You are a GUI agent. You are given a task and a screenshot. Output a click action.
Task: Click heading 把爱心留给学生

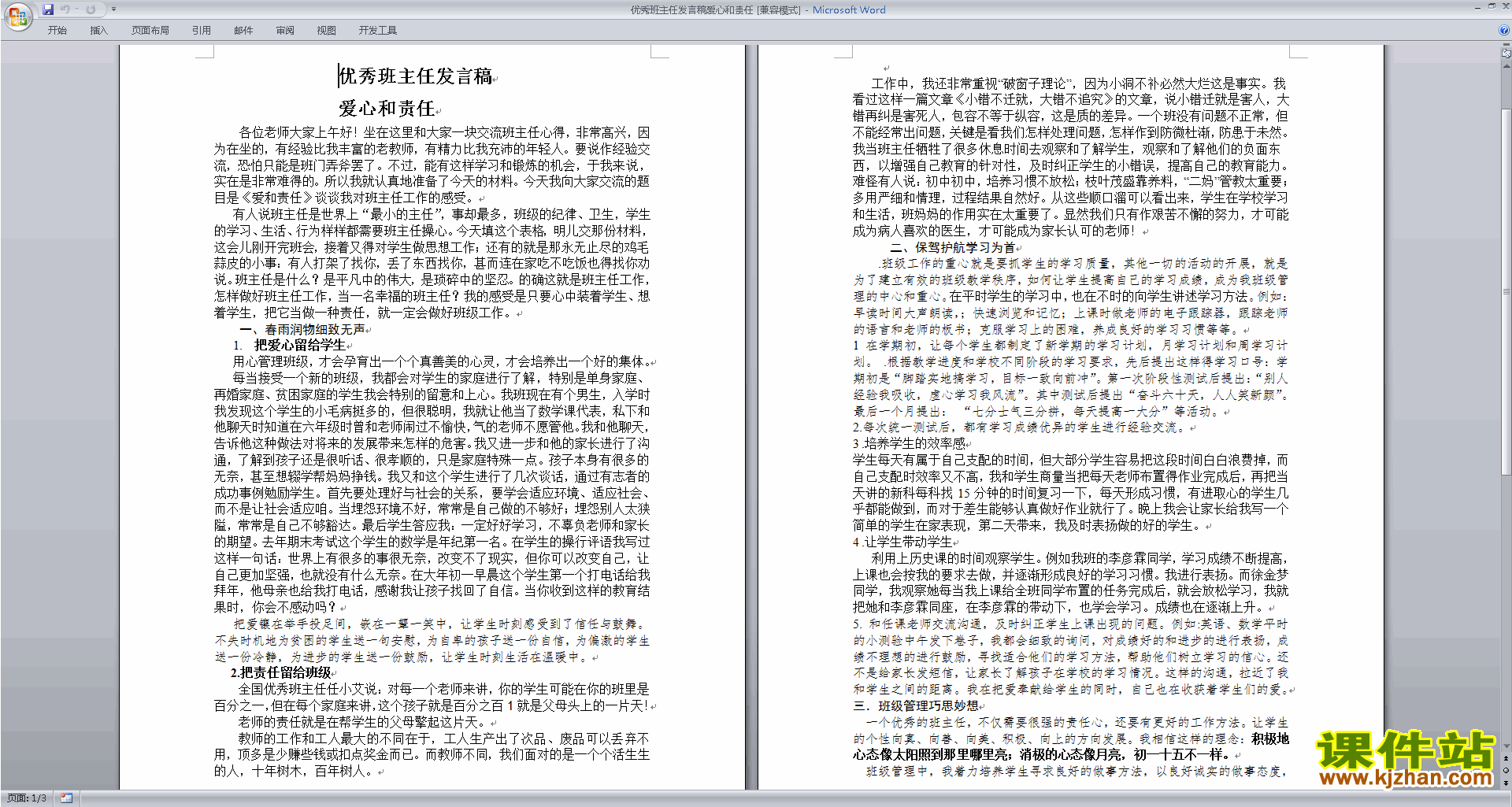pyautogui.click(x=299, y=346)
